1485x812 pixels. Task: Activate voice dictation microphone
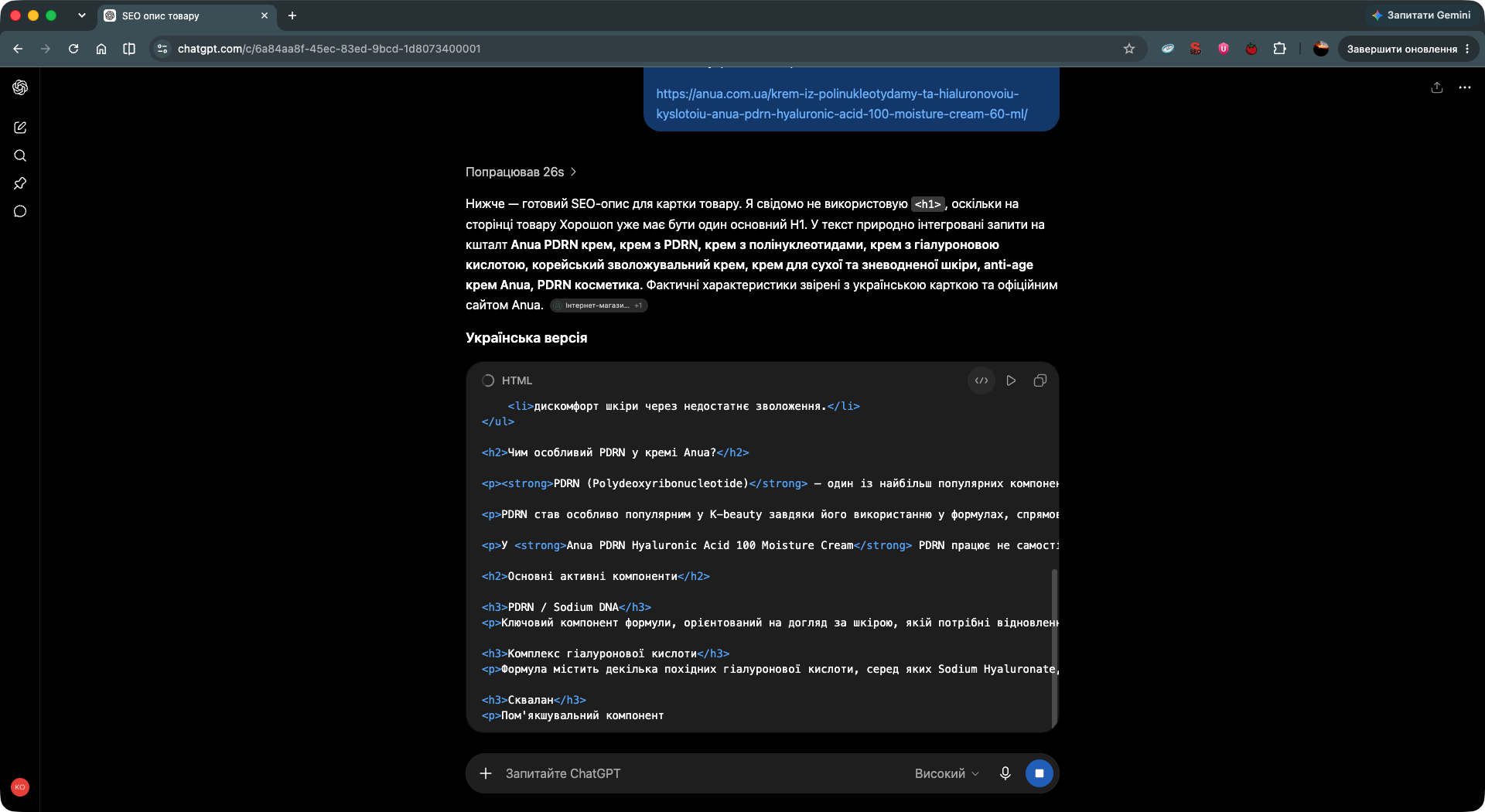(1005, 773)
